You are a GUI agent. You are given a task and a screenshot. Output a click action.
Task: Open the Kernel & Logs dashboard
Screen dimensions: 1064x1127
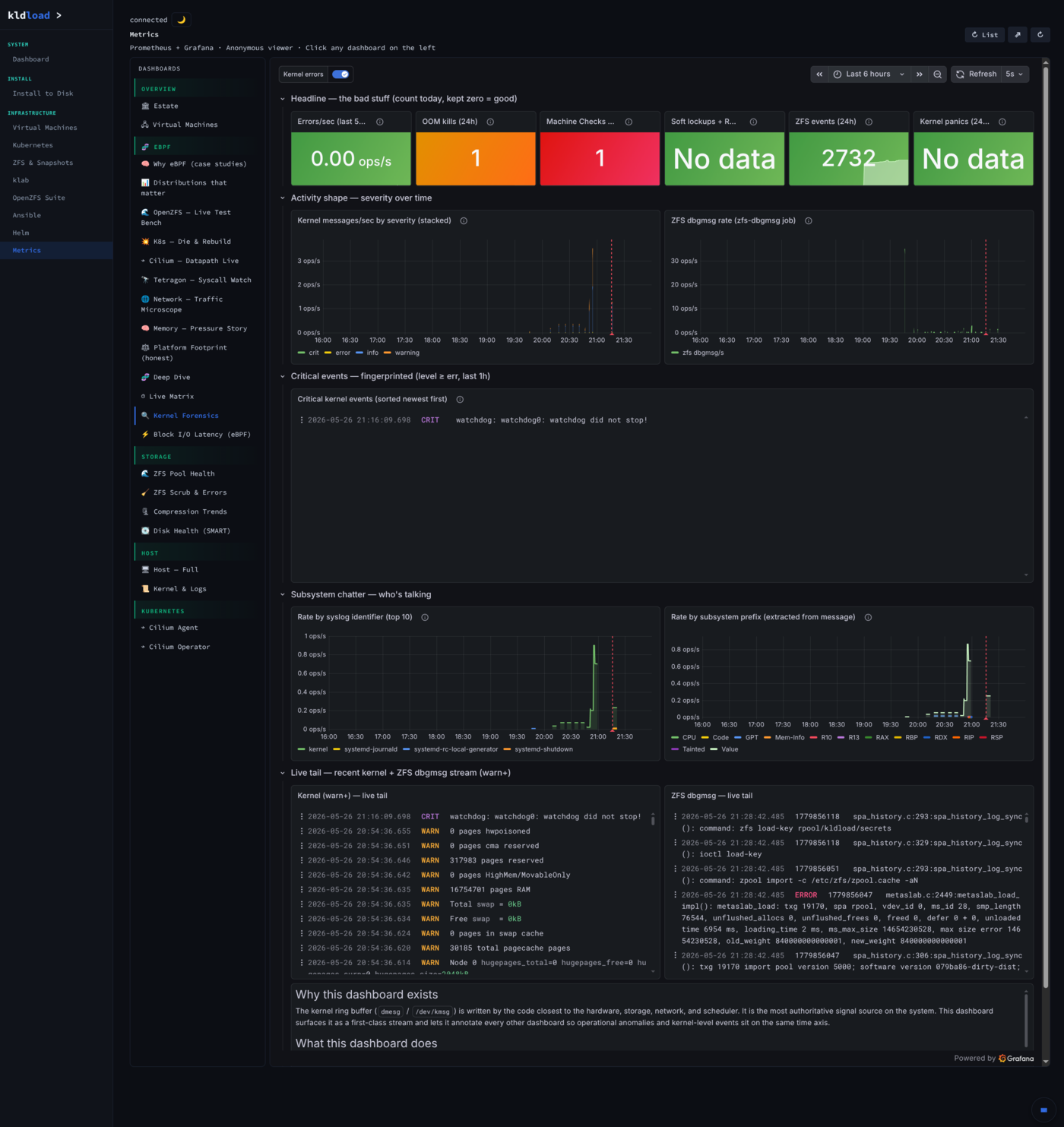(x=179, y=589)
